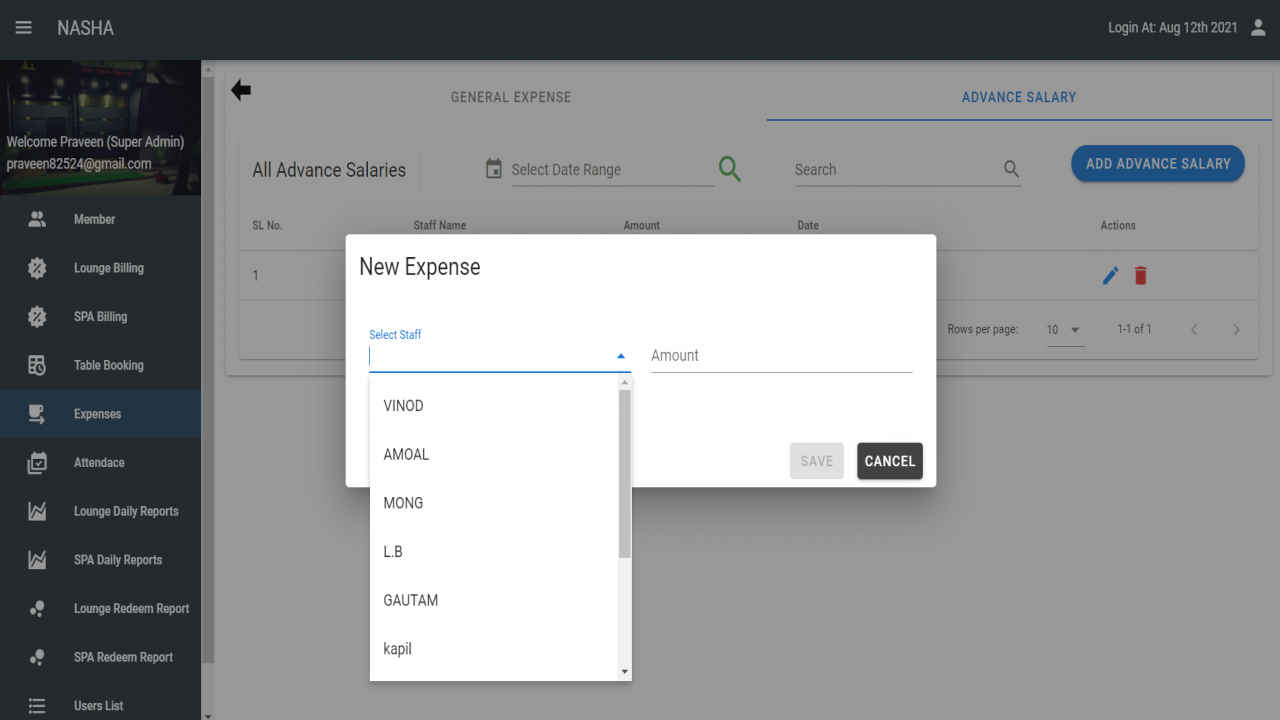The width and height of the screenshot is (1280, 720).
Task: Click the Amount column header
Action: coord(642,226)
